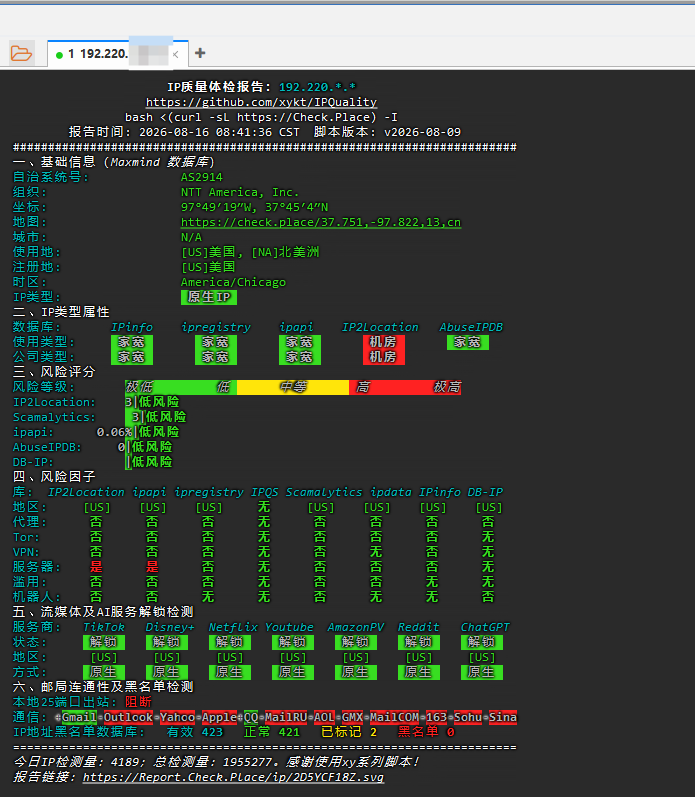The height and width of the screenshot is (797, 695).
Task: Click the red 极高 end of risk bar
Action: pos(446,387)
